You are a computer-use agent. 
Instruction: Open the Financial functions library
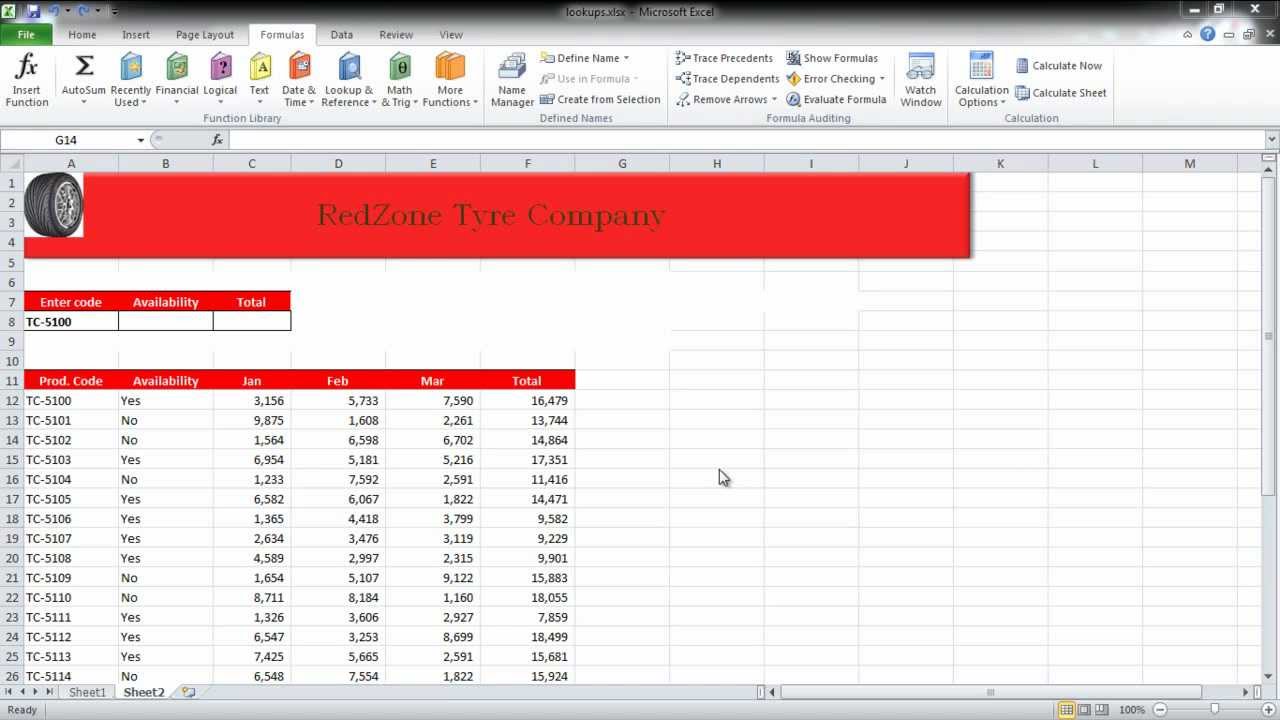point(177,80)
